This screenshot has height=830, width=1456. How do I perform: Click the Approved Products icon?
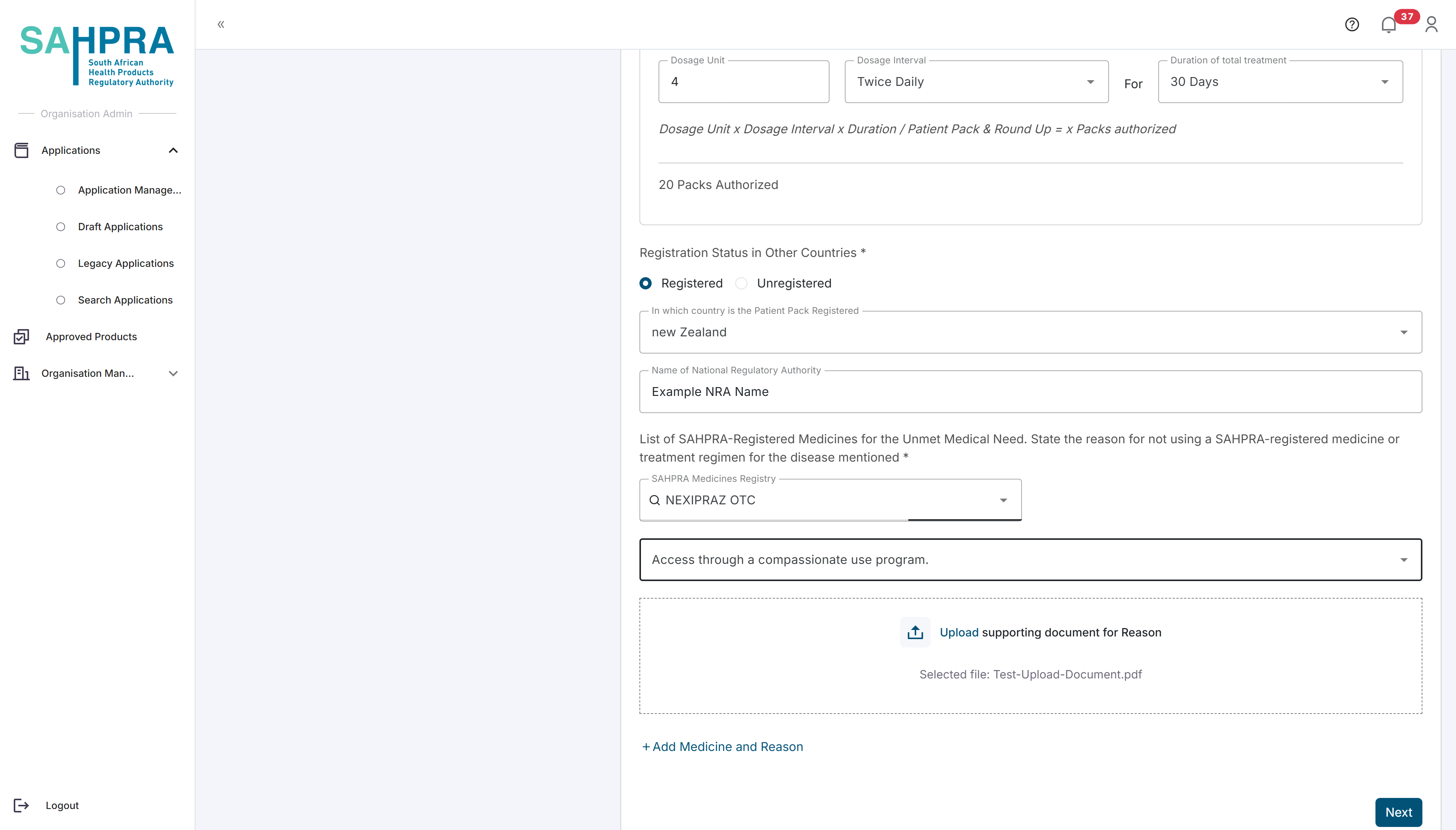[x=22, y=337]
